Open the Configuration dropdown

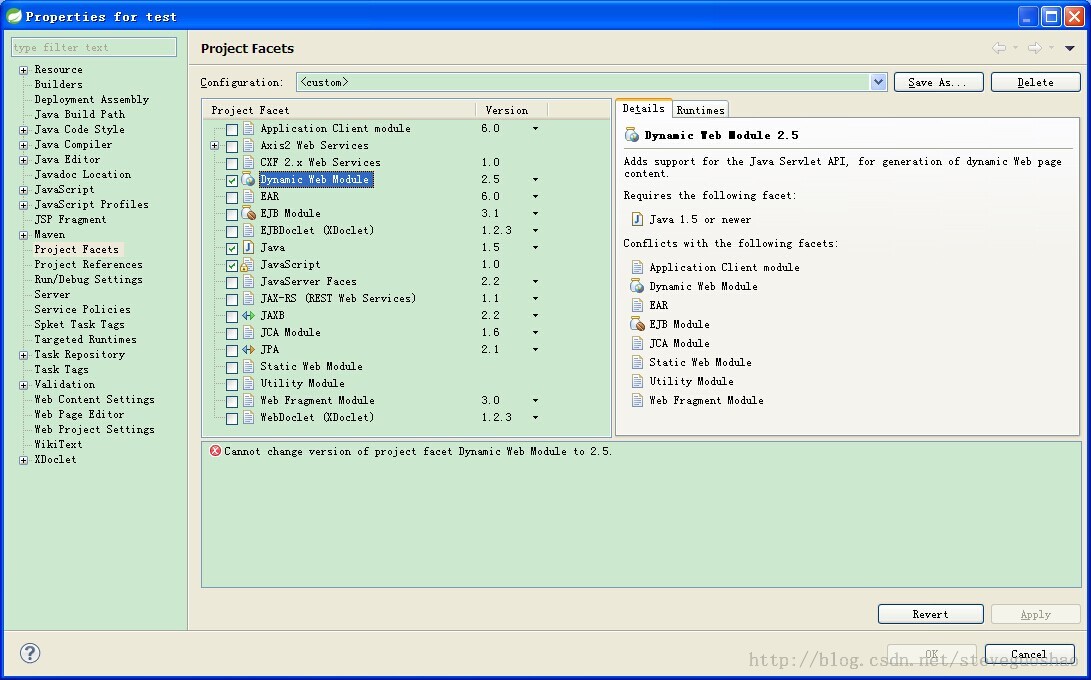(x=879, y=82)
